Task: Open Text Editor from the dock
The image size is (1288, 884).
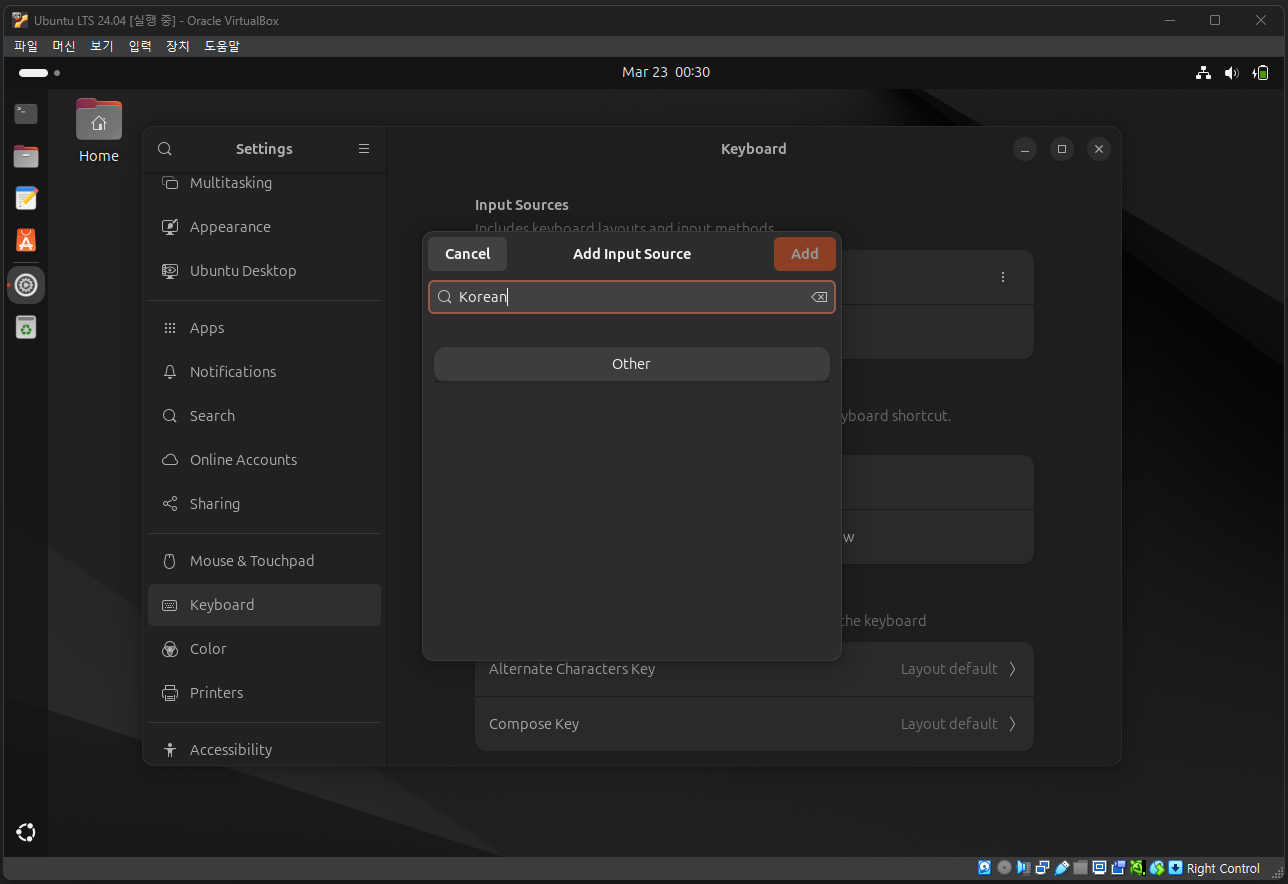Action: tap(26, 198)
